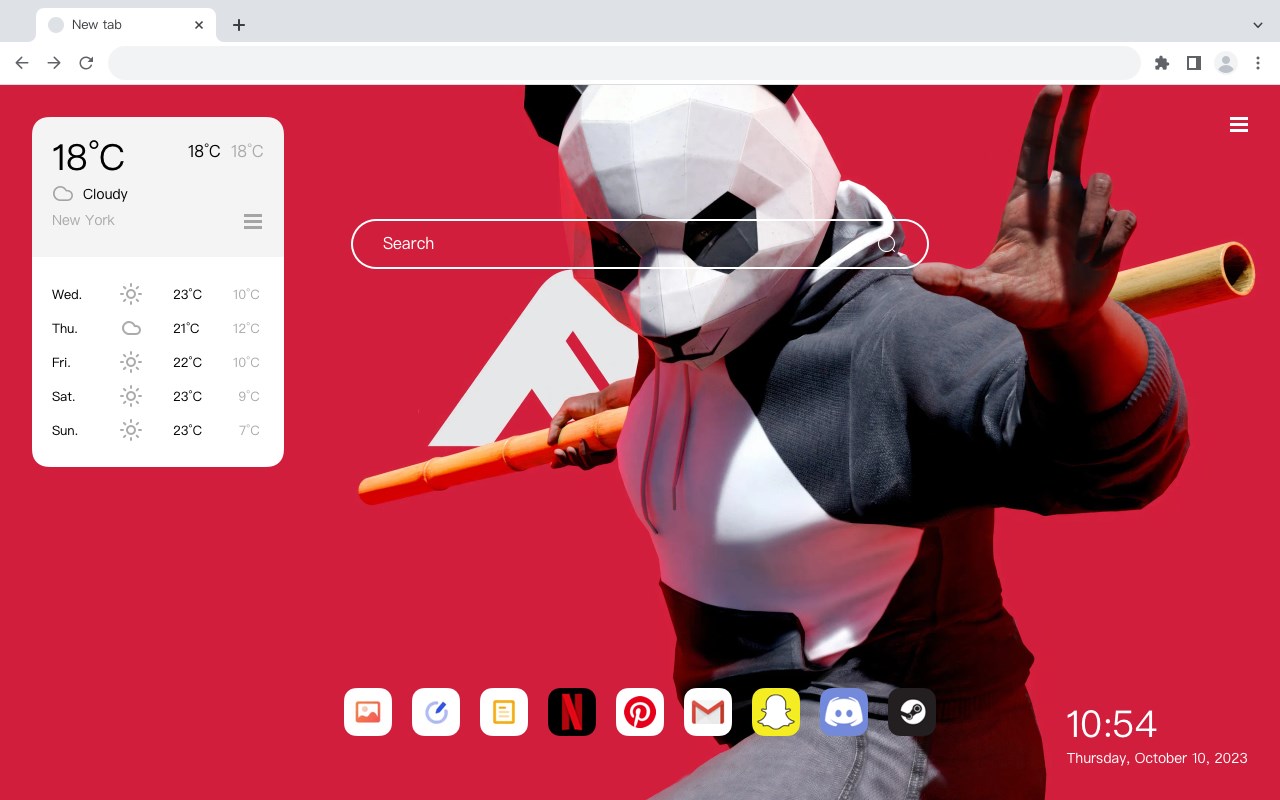Expand the tab search chevron
The height and width of the screenshot is (800, 1280).
coord(1258,25)
